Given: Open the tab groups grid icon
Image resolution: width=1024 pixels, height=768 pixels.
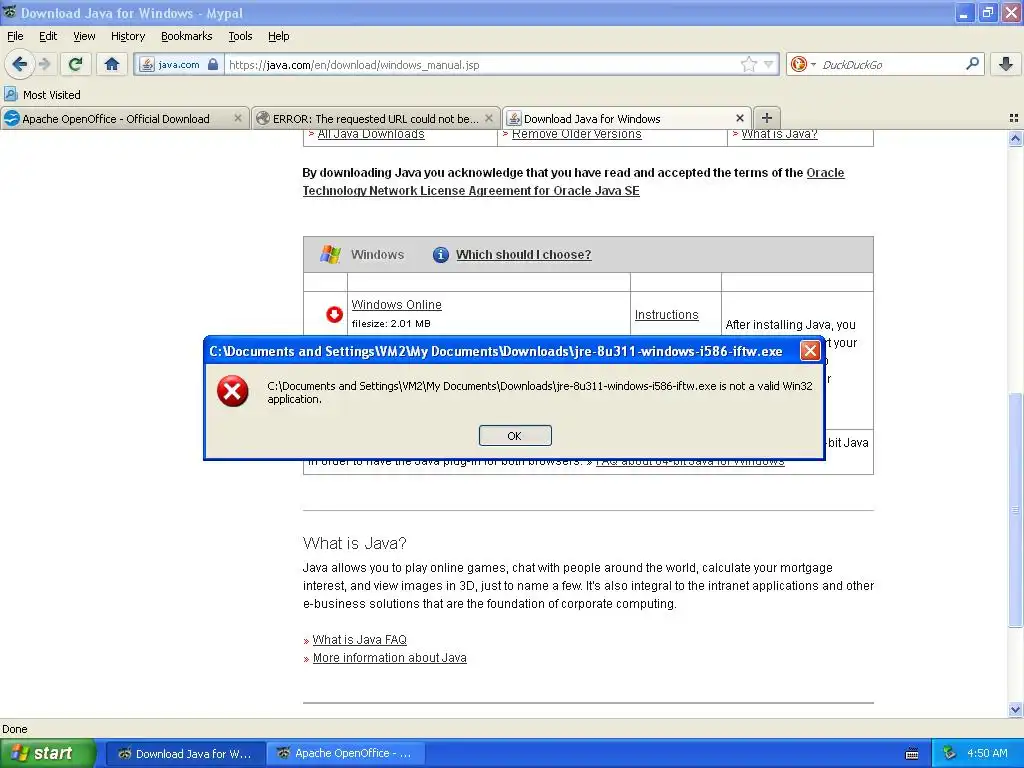Looking at the screenshot, I should pyautogui.click(x=1014, y=118).
